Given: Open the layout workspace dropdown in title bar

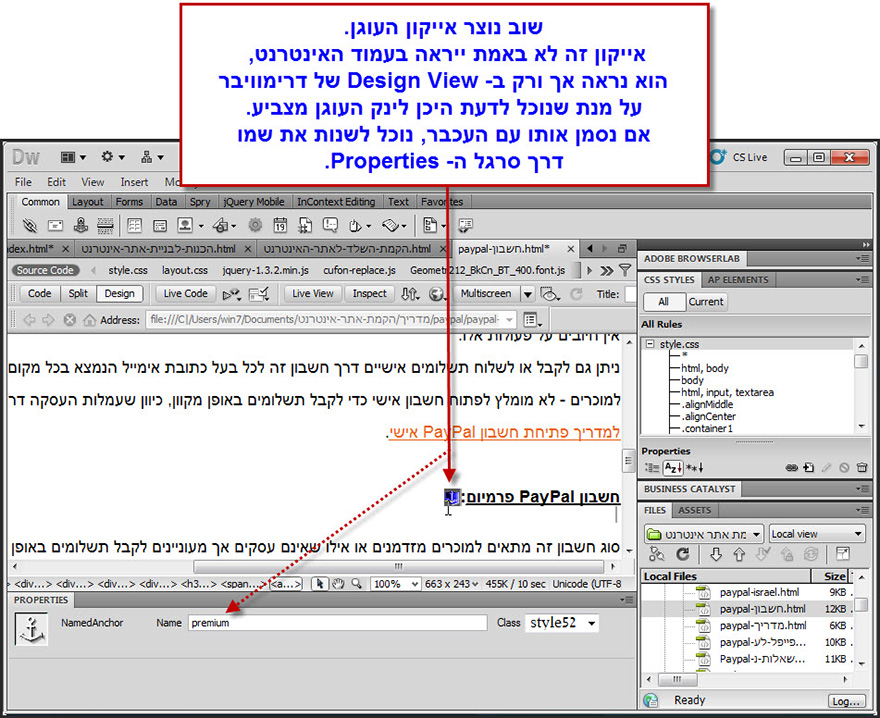Looking at the screenshot, I should click(x=73, y=157).
